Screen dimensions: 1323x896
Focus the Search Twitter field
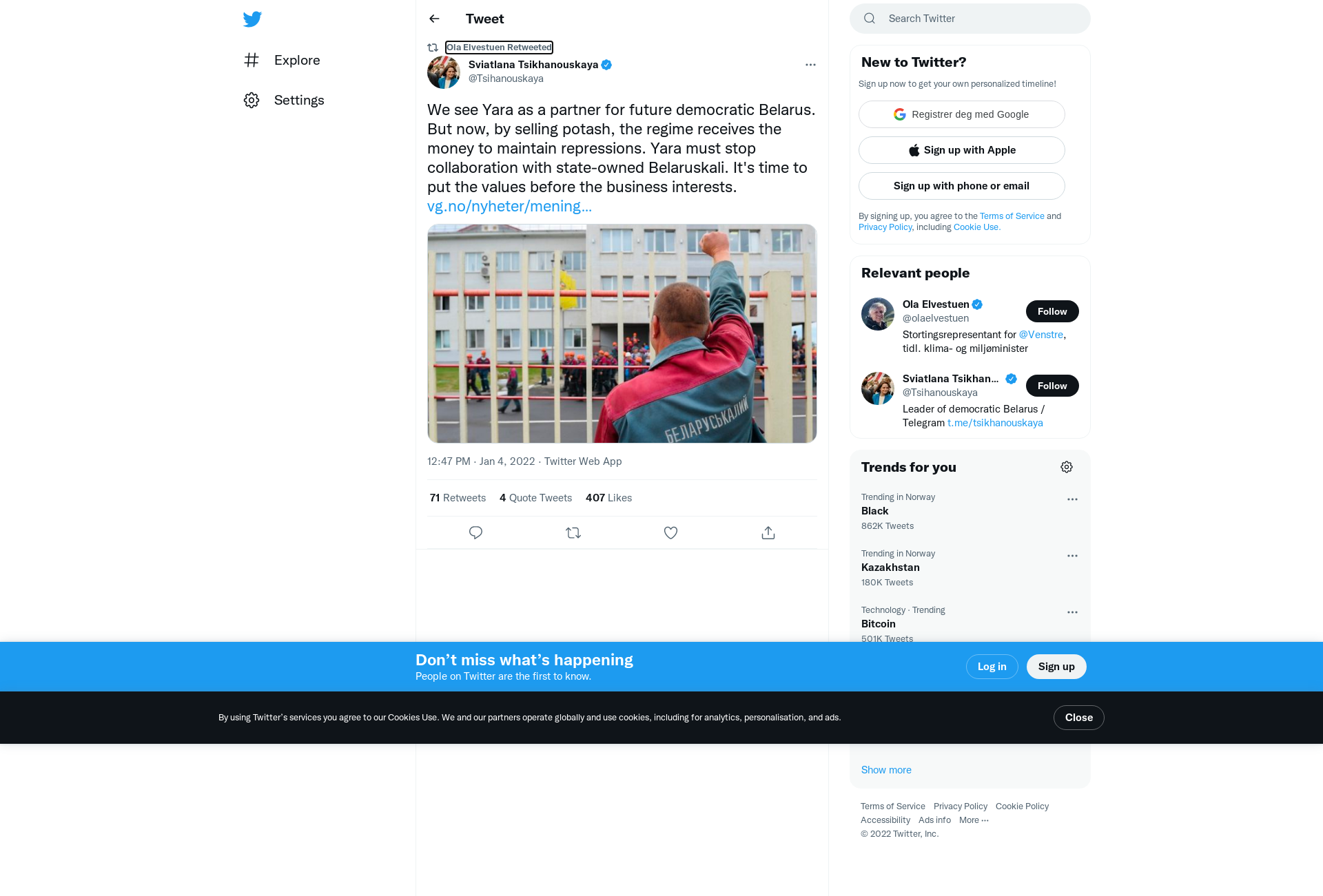pos(970,19)
